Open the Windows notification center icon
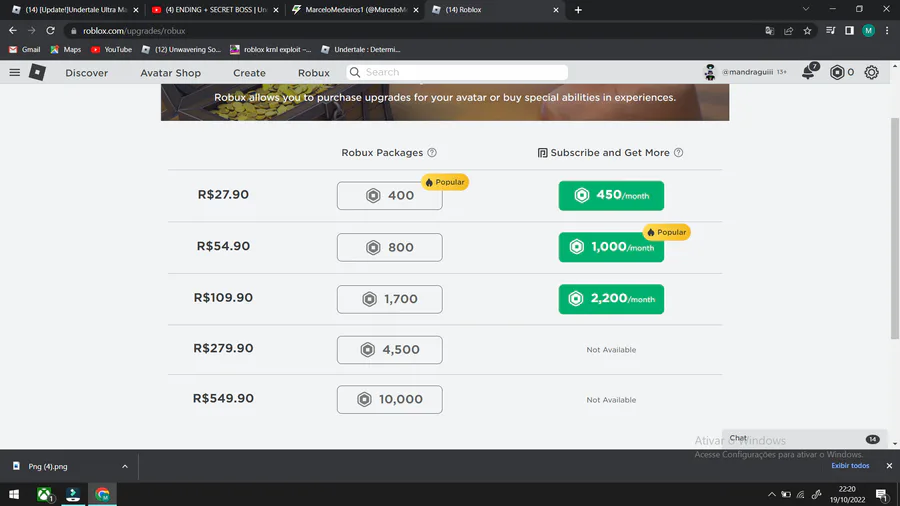Viewport: 900px width, 506px height. (x=882, y=494)
